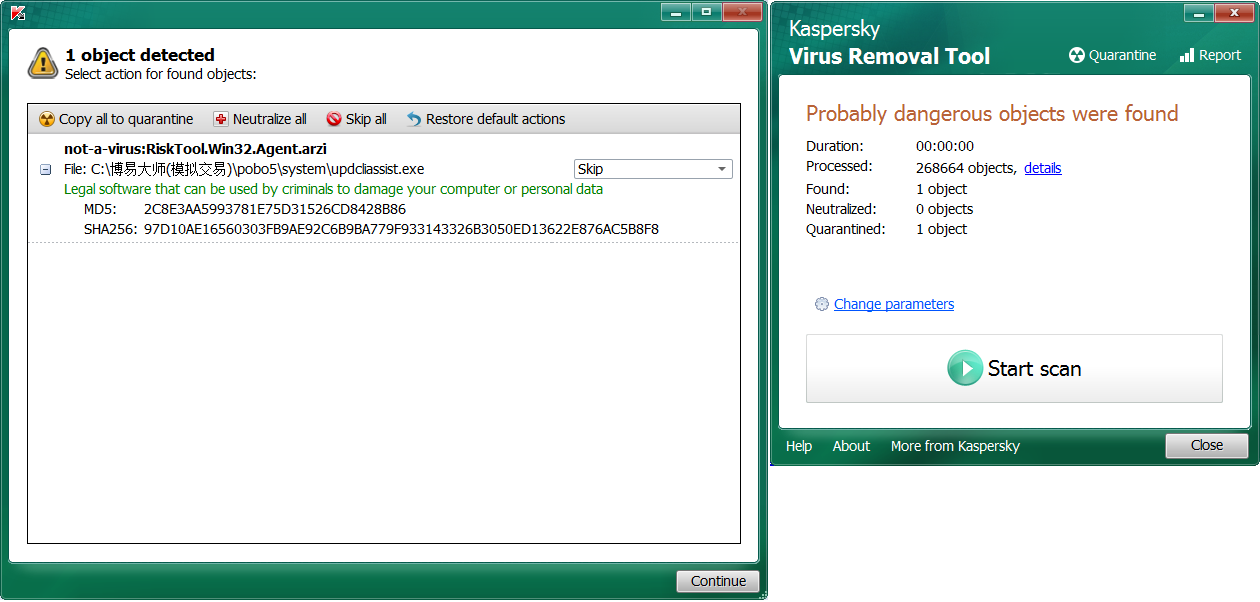This screenshot has width=1260, height=602.
Task: Click the Restore default actions arrow icon
Action: pos(414,119)
